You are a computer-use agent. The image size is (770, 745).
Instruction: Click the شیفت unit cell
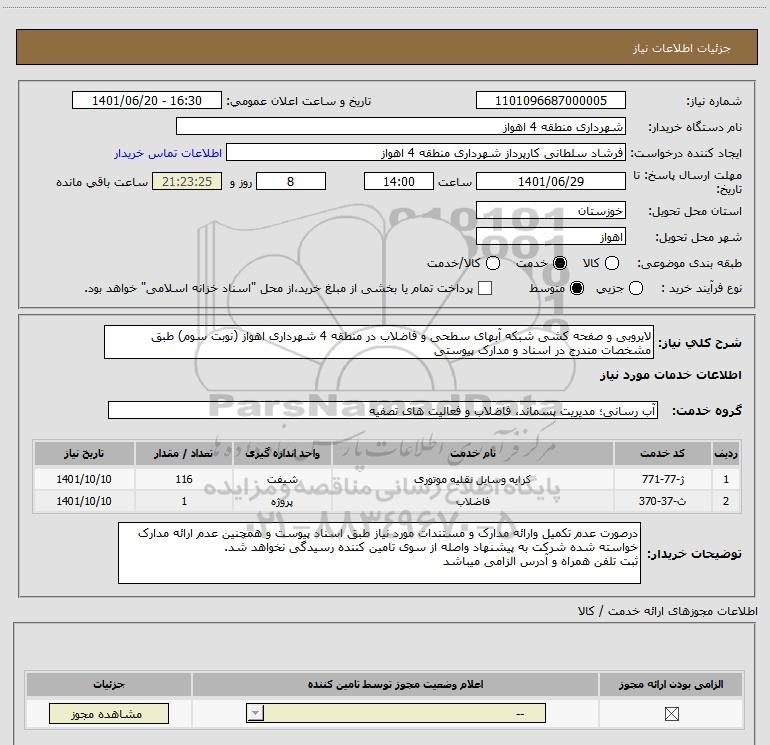(282, 479)
